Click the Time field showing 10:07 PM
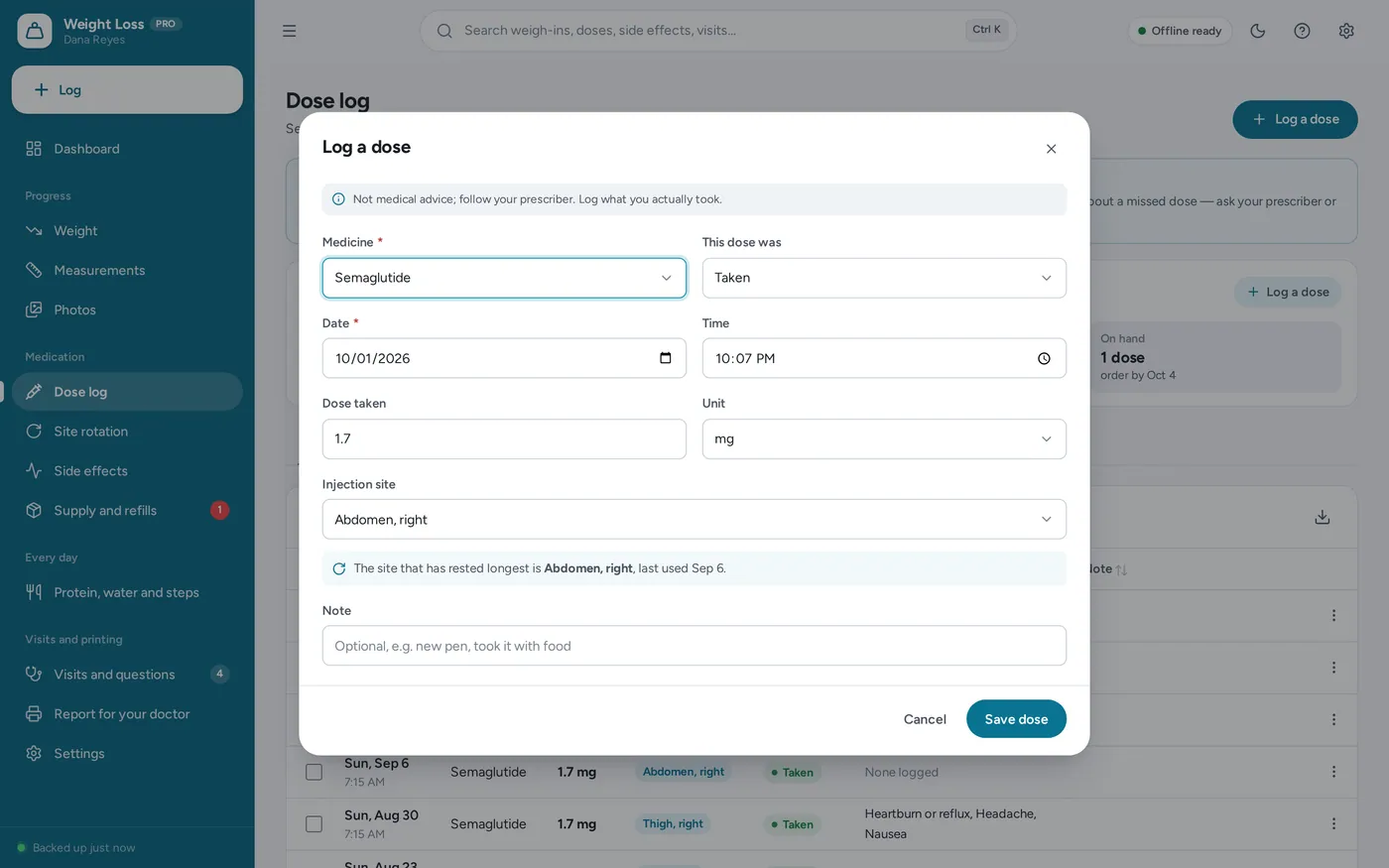 [x=884, y=358]
